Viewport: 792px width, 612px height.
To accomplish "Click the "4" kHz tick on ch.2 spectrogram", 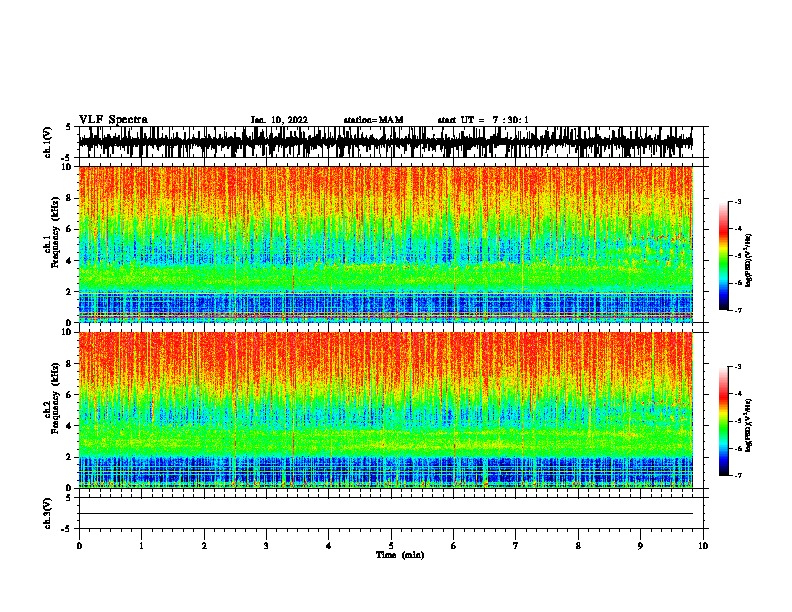I will click(x=70, y=426).
